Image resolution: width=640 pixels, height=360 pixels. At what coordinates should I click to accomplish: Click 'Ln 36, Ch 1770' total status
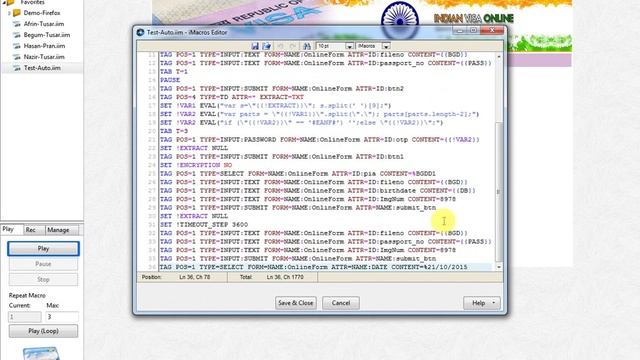(285, 277)
